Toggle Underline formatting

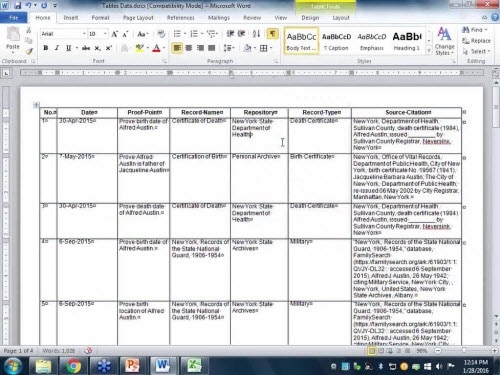68,48
